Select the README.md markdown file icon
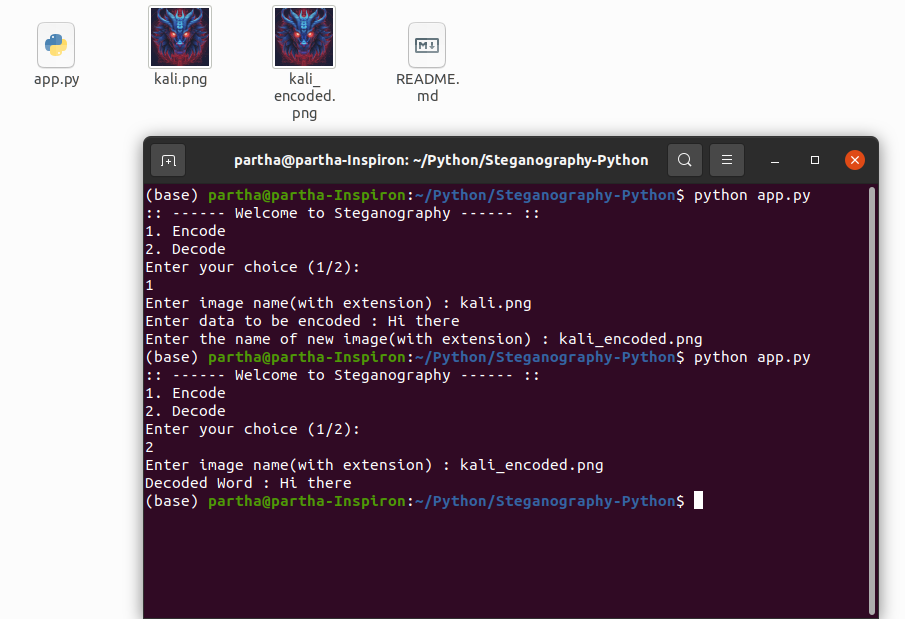 [427, 45]
